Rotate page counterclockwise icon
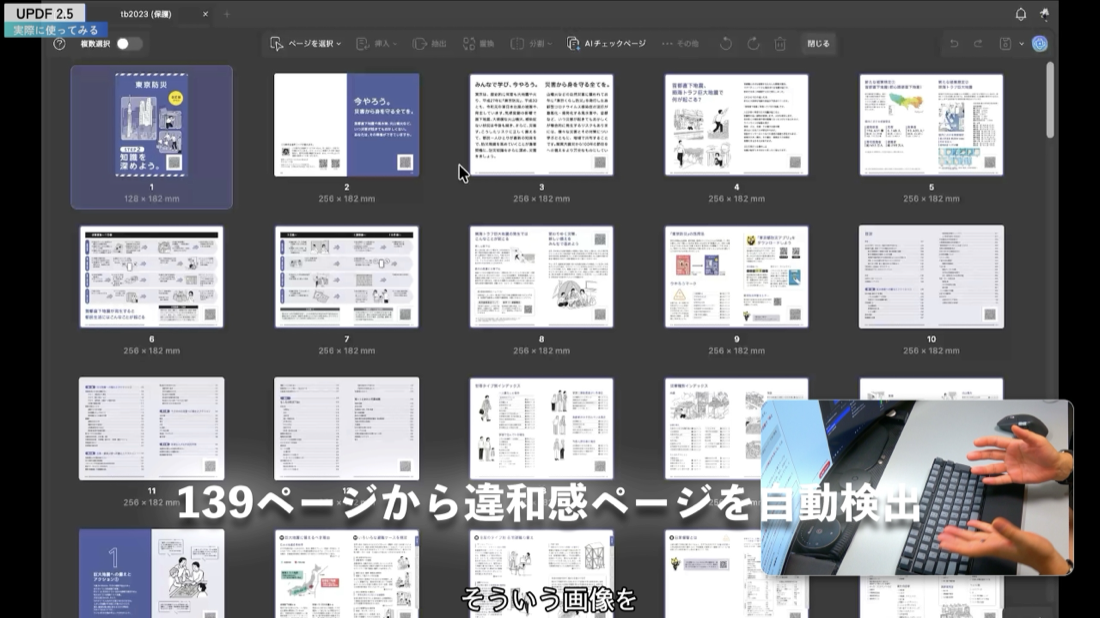Screen dimensions: 1100x618 coord(726,43)
